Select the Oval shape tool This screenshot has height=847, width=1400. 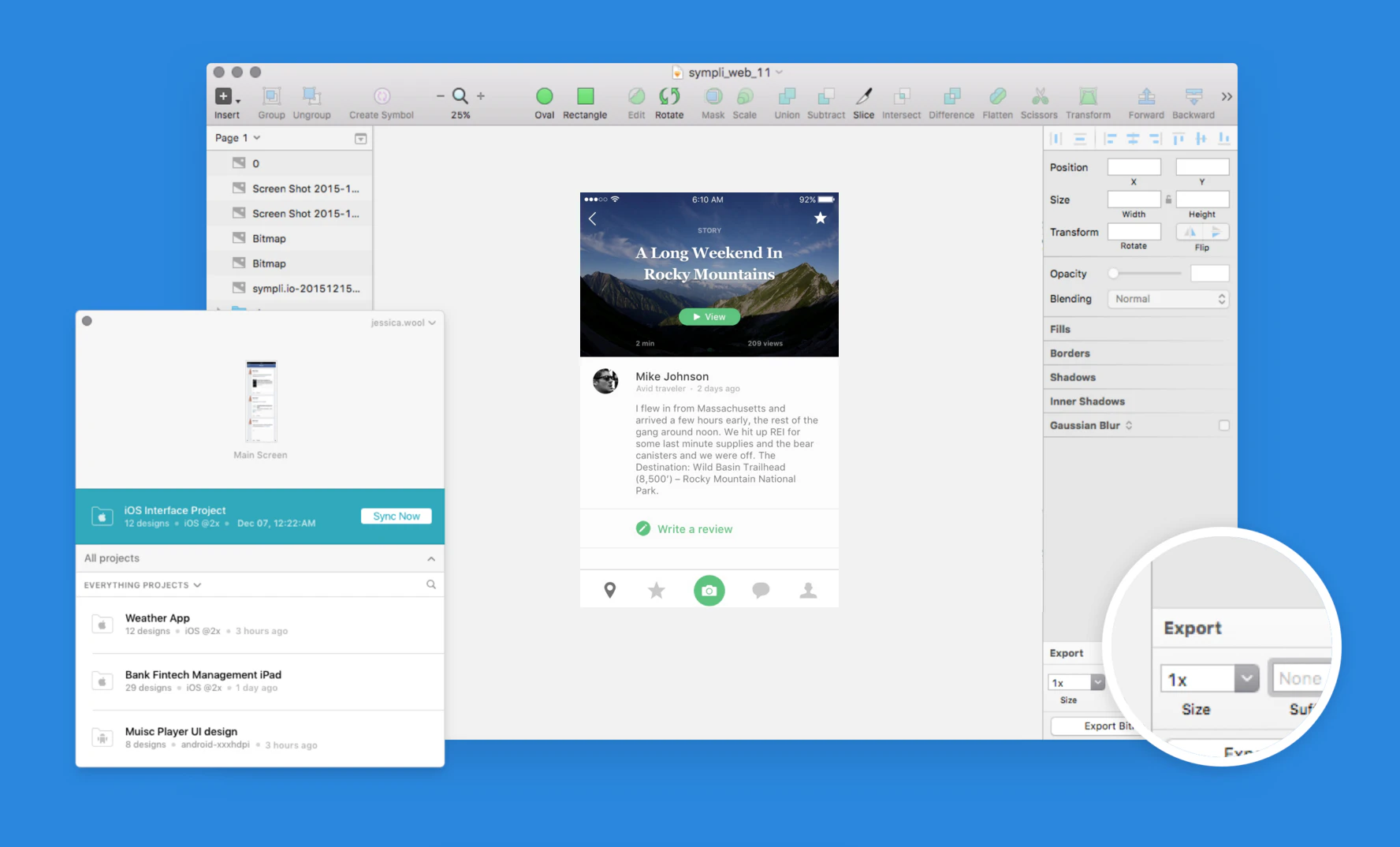click(544, 96)
